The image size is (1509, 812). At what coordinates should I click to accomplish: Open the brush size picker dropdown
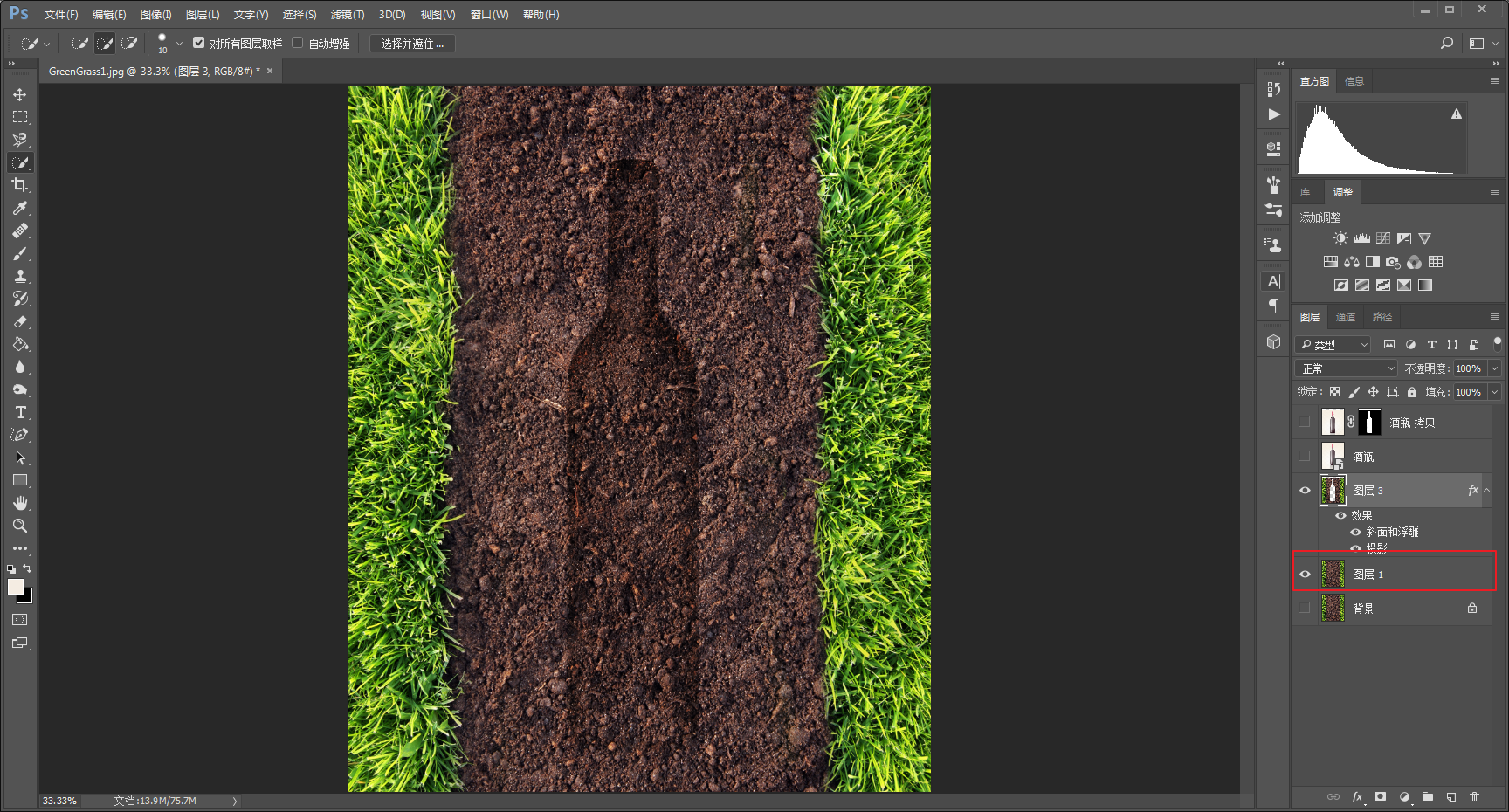coord(179,43)
